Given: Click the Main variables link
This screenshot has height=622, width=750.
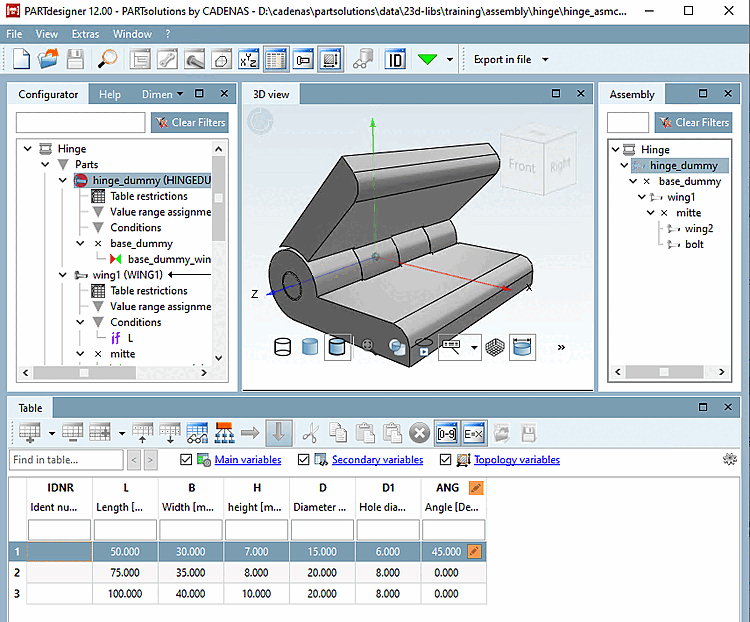Looking at the screenshot, I should [x=248, y=460].
